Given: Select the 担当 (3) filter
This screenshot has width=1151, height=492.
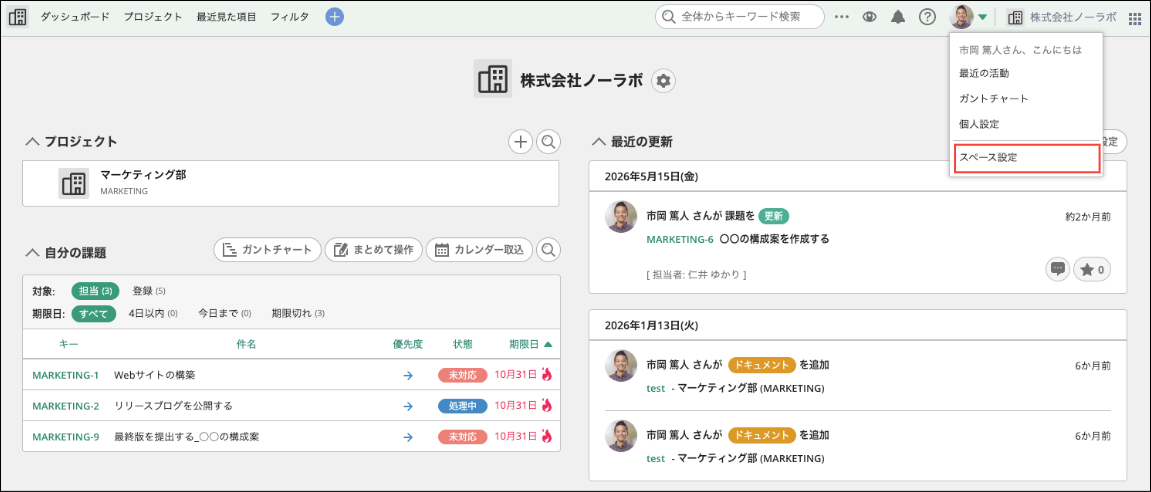Looking at the screenshot, I should (x=95, y=291).
